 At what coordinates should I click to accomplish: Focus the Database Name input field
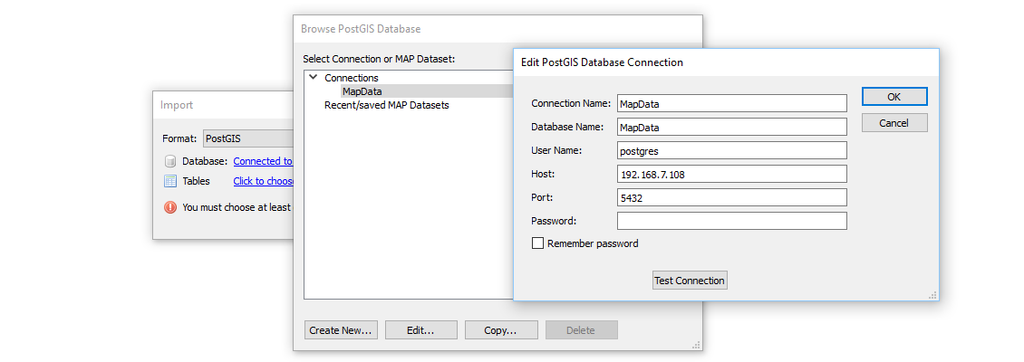coord(731,127)
